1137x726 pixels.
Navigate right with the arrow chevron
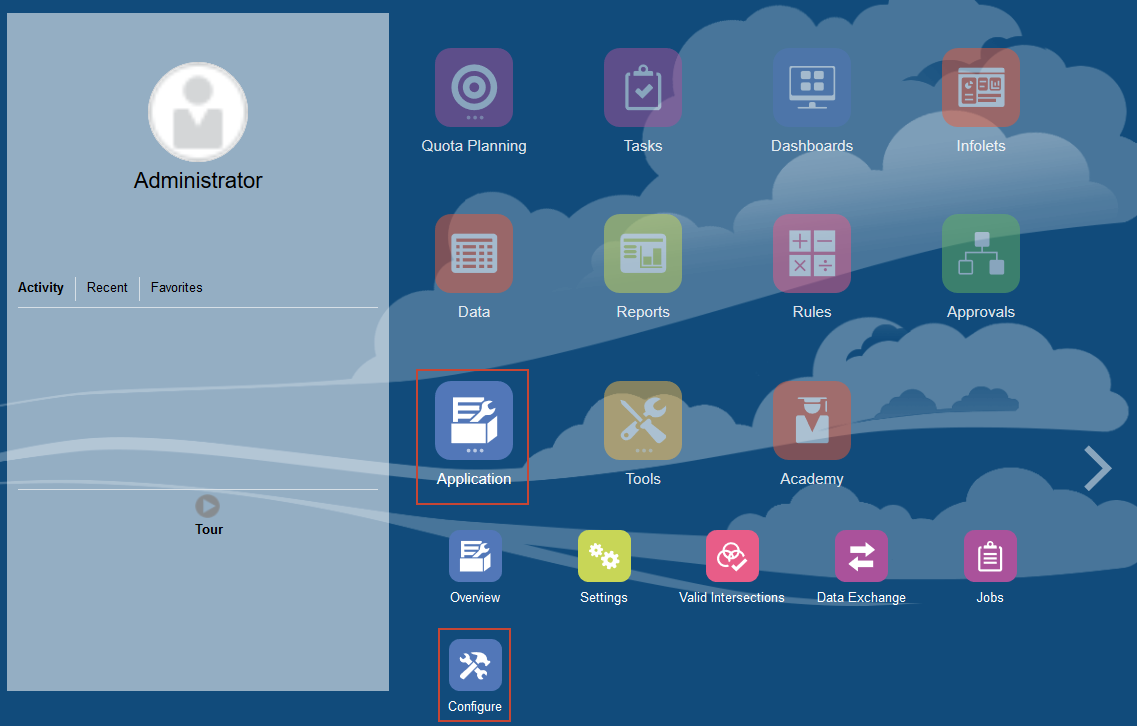(1097, 468)
